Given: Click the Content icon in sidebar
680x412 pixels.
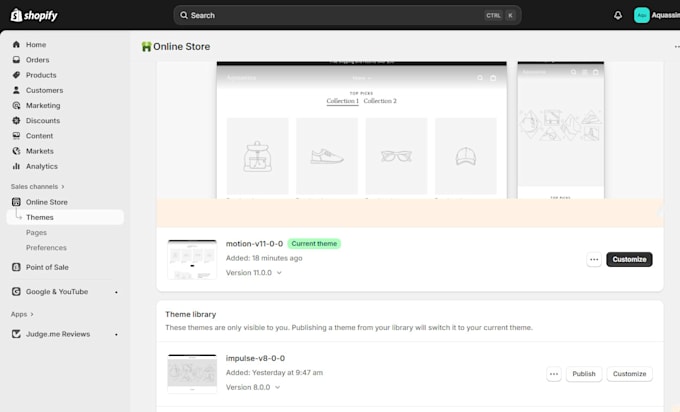Looking at the screenshot, I should pyautogui.click(x=16, y=135).
